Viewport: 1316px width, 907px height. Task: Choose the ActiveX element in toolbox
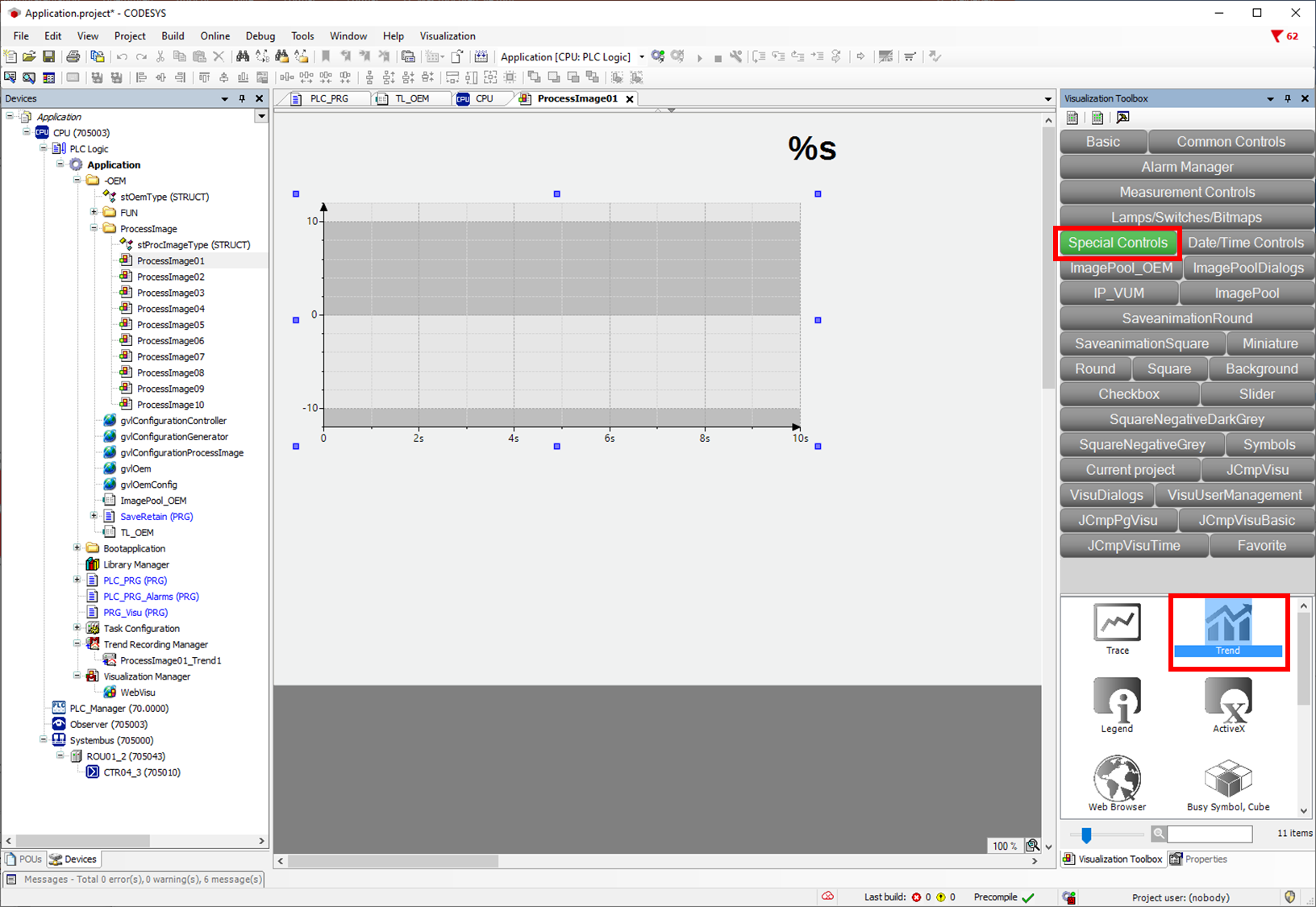pyautogui.click(x=1228, y=705)
